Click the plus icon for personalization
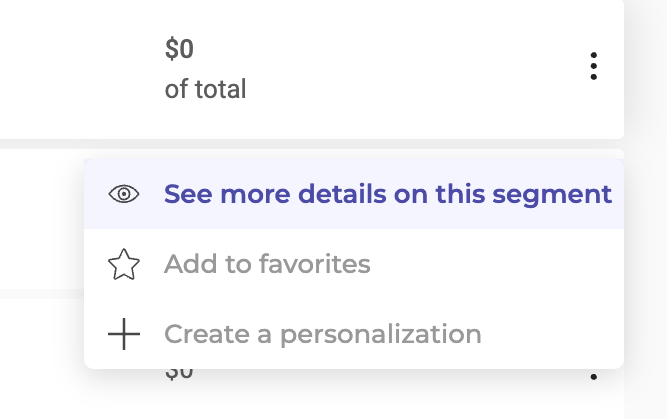This screenshot has width=667, height=419. pos(124,334)
